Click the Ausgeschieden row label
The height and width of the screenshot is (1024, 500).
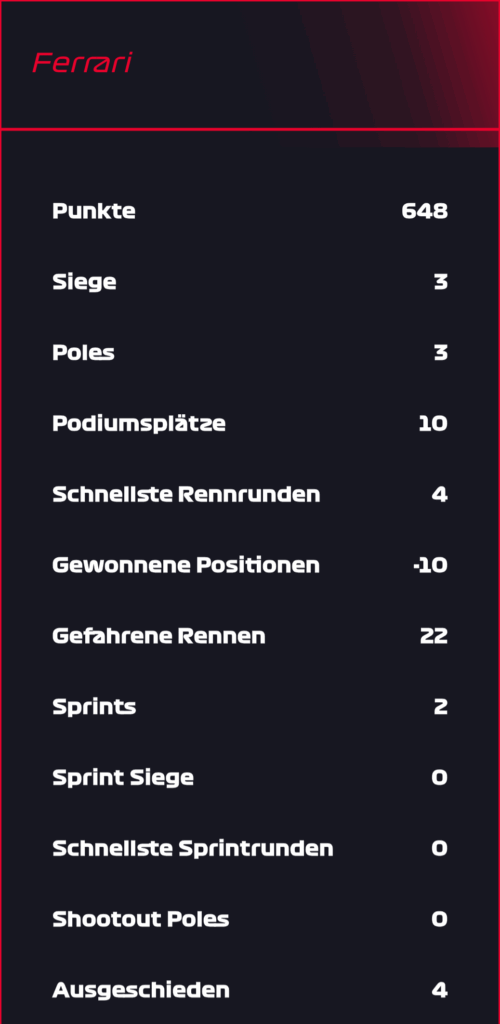141,990
